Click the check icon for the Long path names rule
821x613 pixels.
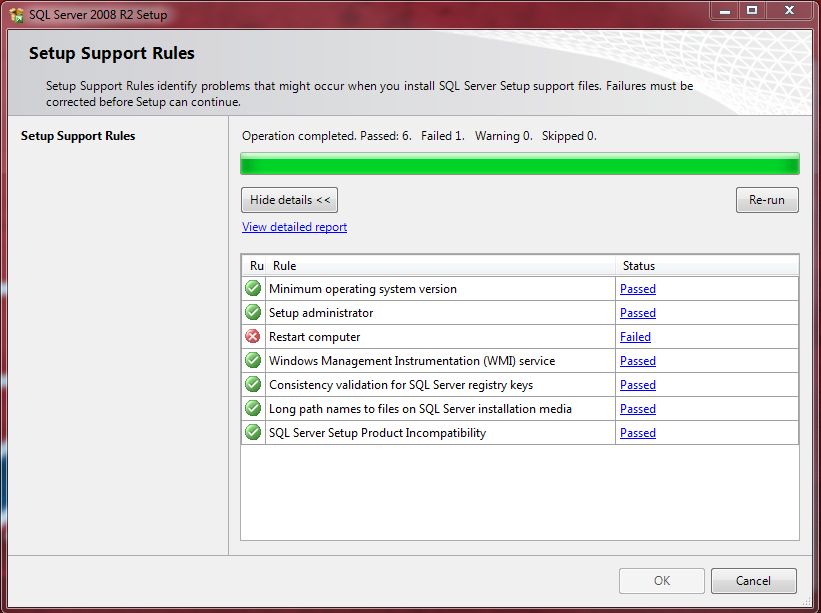coord(253,409)
